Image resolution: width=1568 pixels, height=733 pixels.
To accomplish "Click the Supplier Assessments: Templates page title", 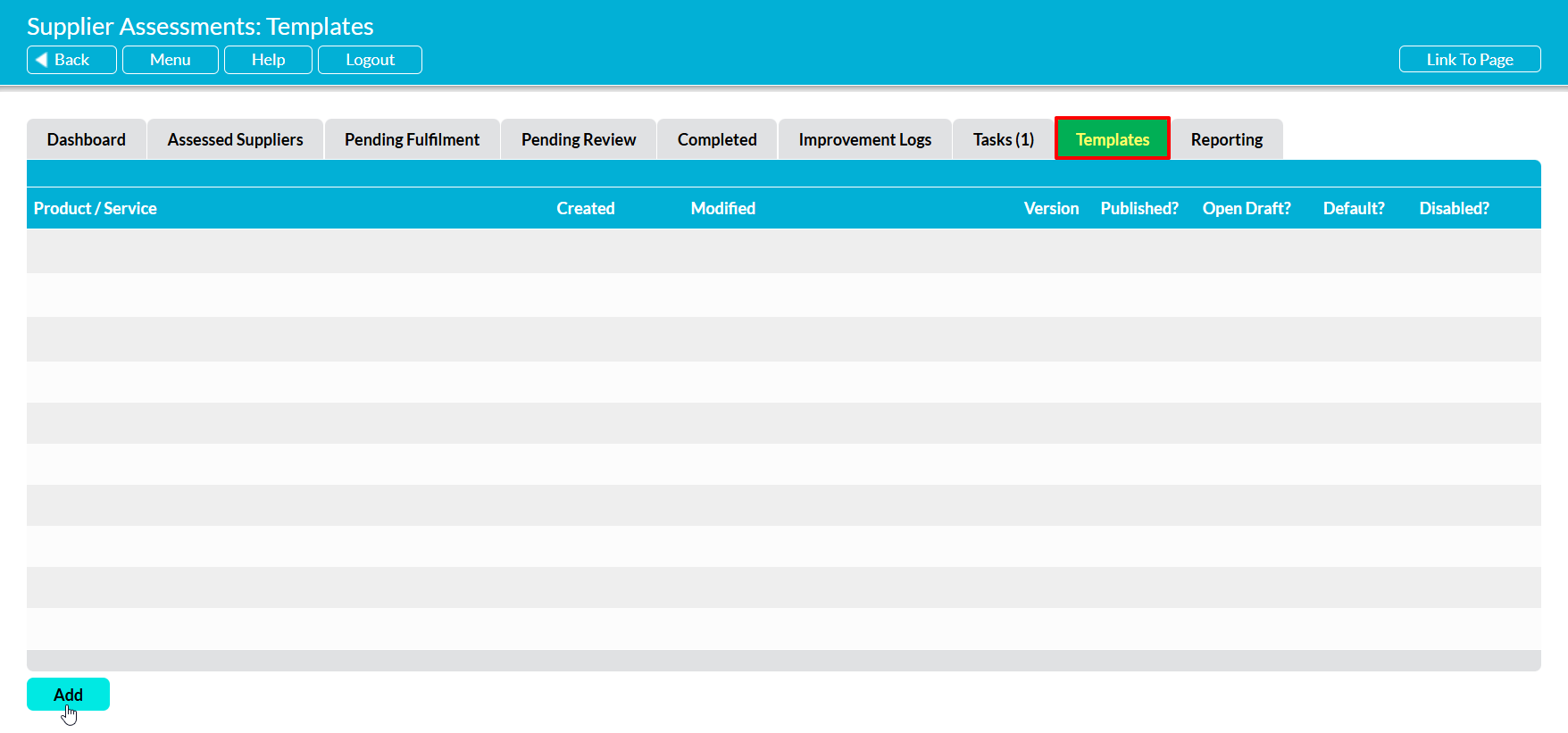I will pos(200,26).
